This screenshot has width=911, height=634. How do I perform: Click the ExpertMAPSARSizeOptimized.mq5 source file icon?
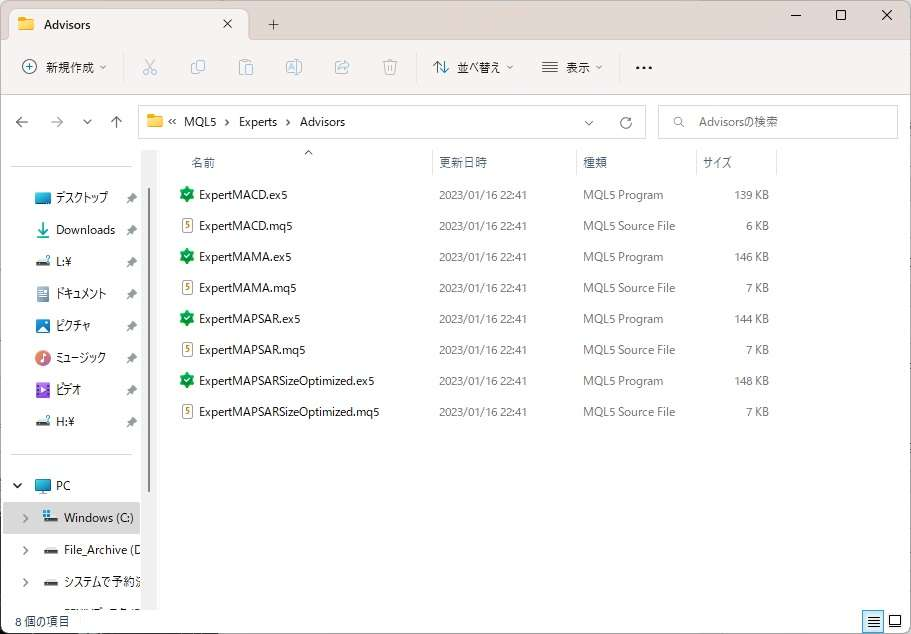click(186, 412)
